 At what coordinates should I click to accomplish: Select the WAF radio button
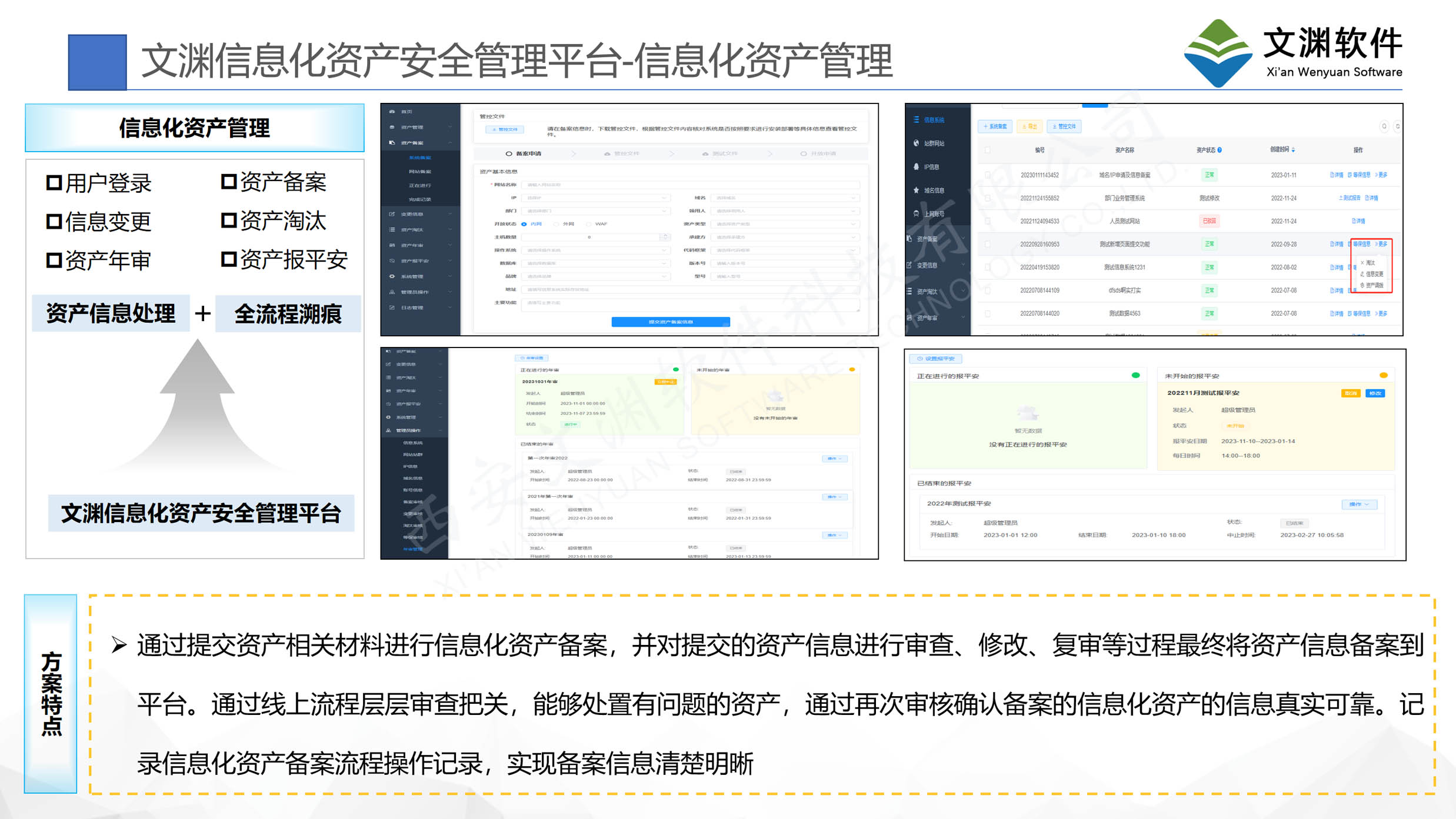tap(589, 224)
